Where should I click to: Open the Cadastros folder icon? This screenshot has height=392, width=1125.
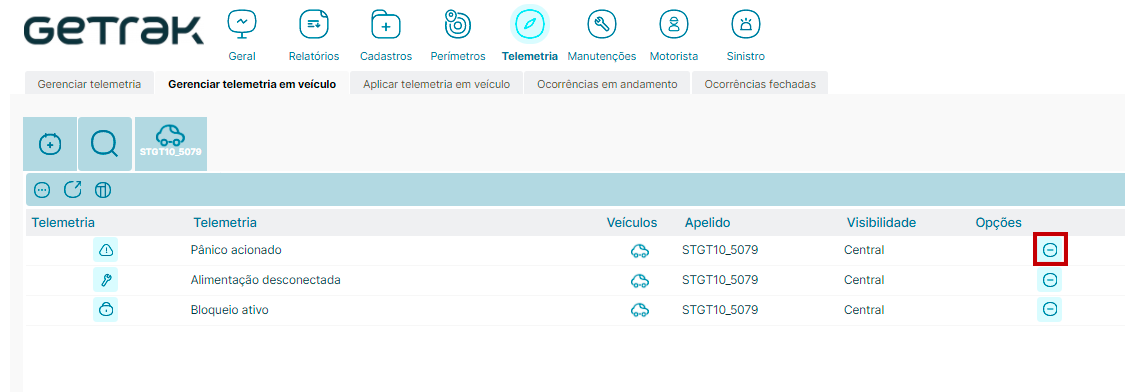tap(386, 25)
